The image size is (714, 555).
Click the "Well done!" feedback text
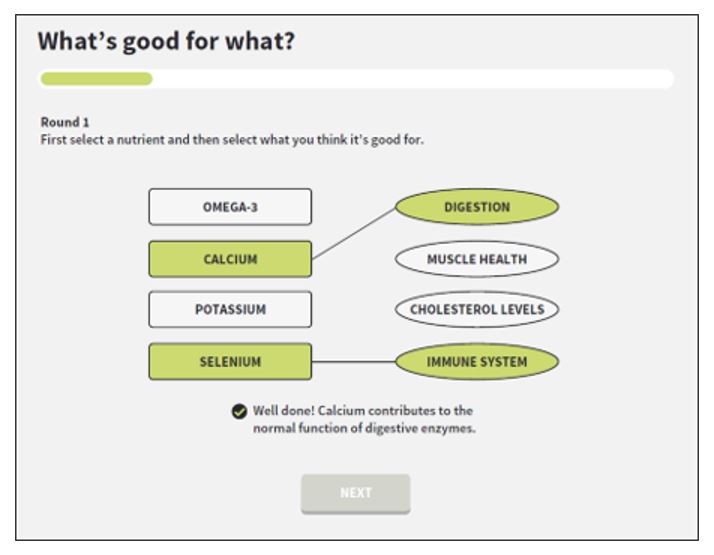pos(284,411)
